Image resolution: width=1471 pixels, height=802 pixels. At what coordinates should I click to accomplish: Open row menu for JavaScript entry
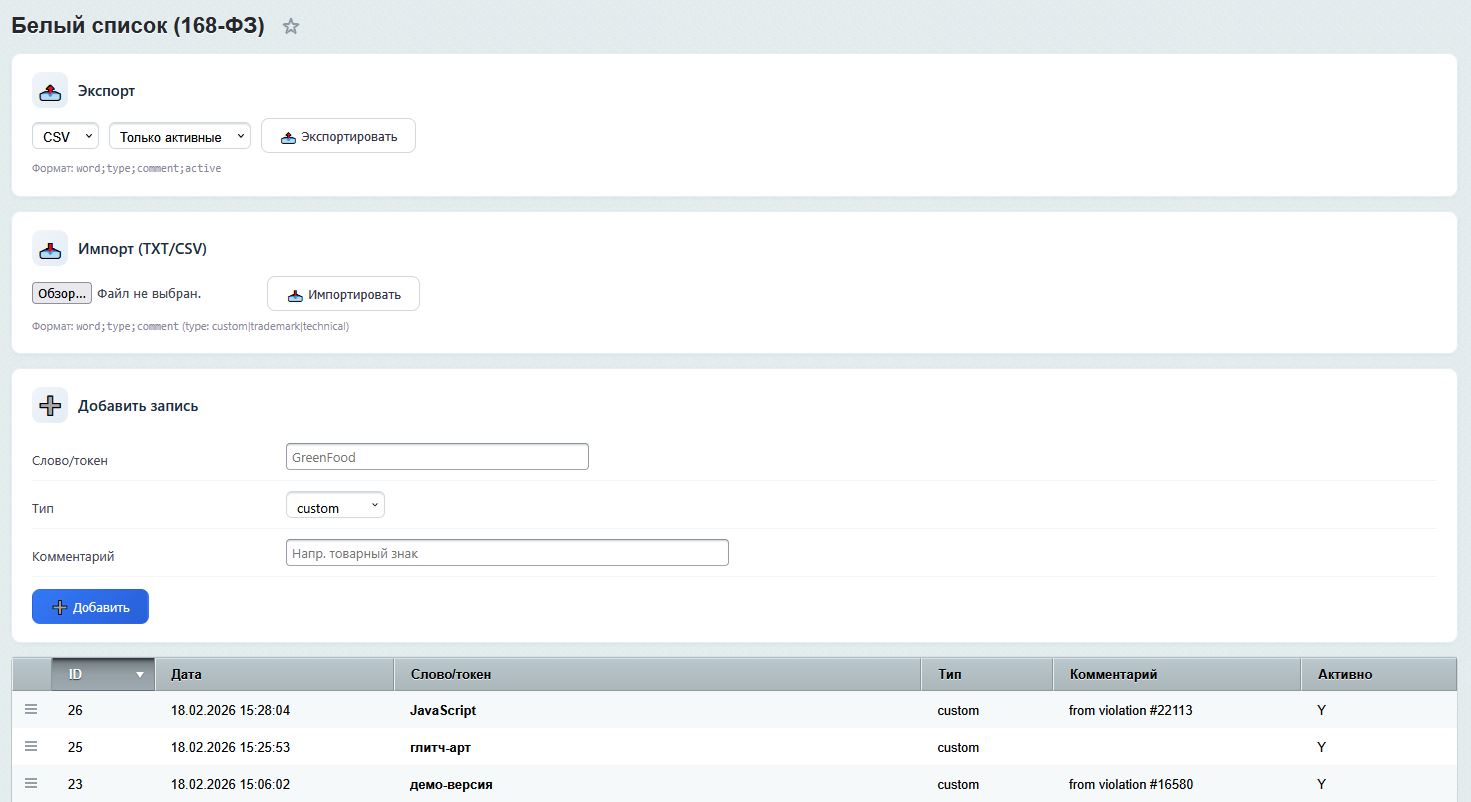click(31, 710)
